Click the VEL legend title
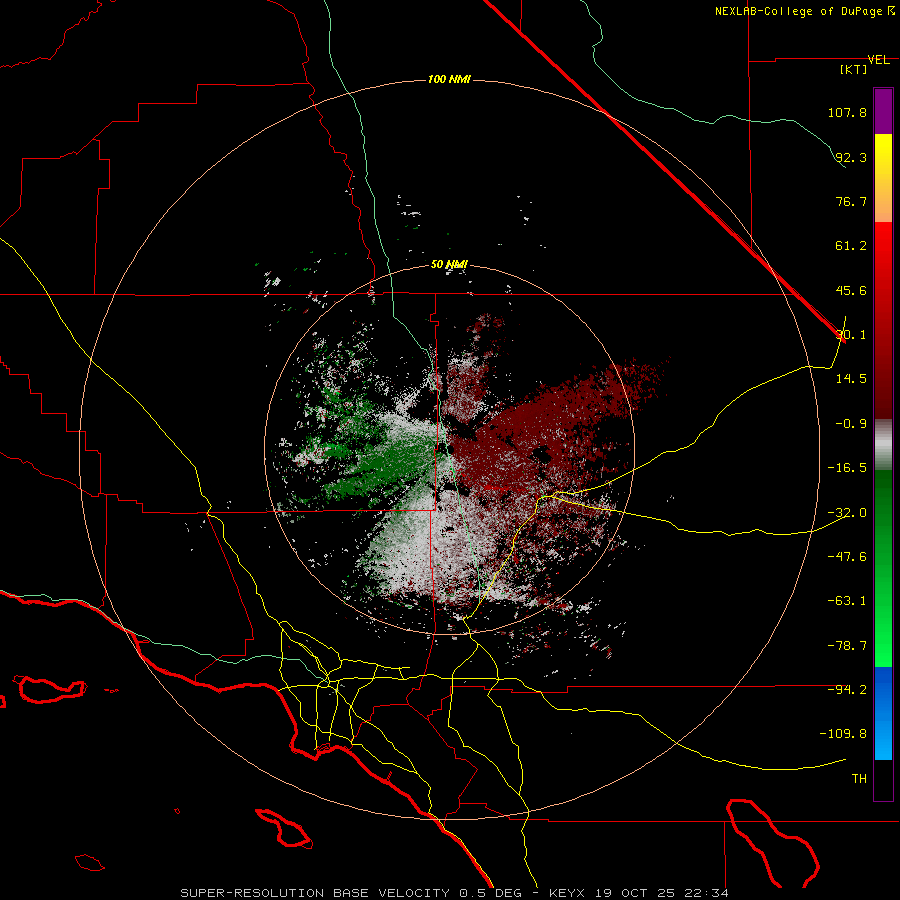The height and width of the screenshot is (900, 900). point(878,60)
